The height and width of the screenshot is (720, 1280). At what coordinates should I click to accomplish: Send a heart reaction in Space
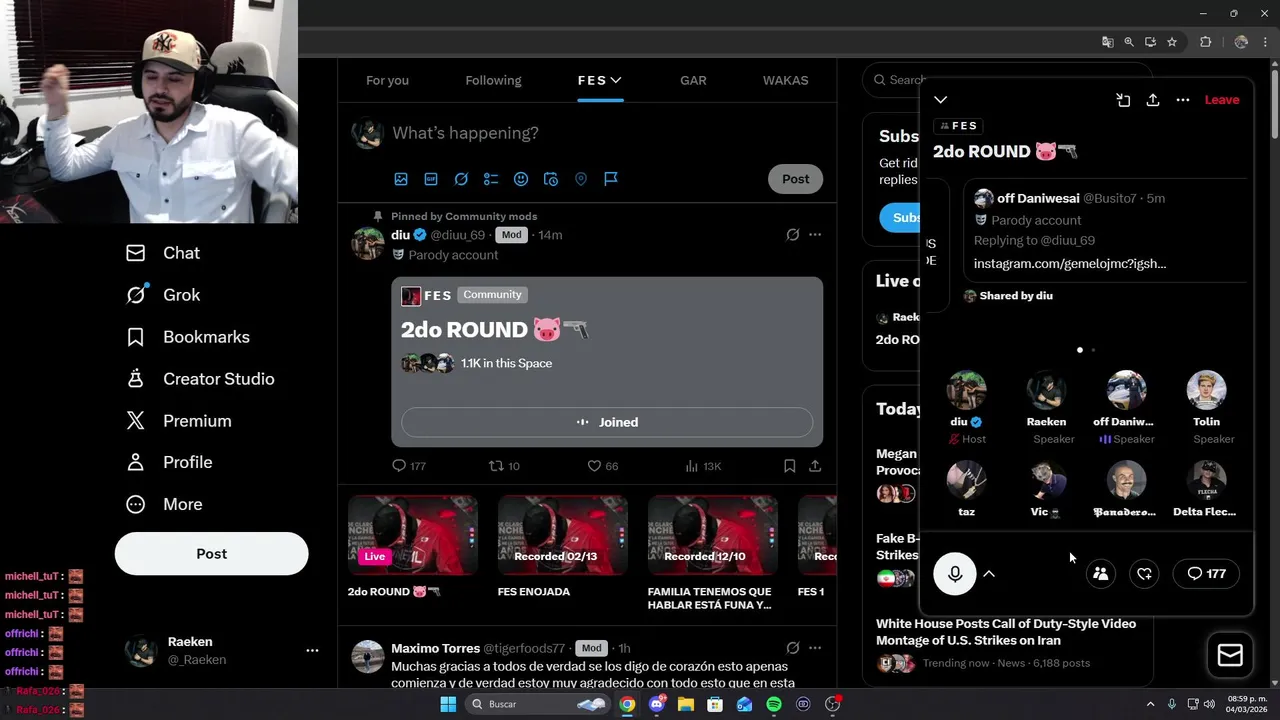tap(1145, 574)
